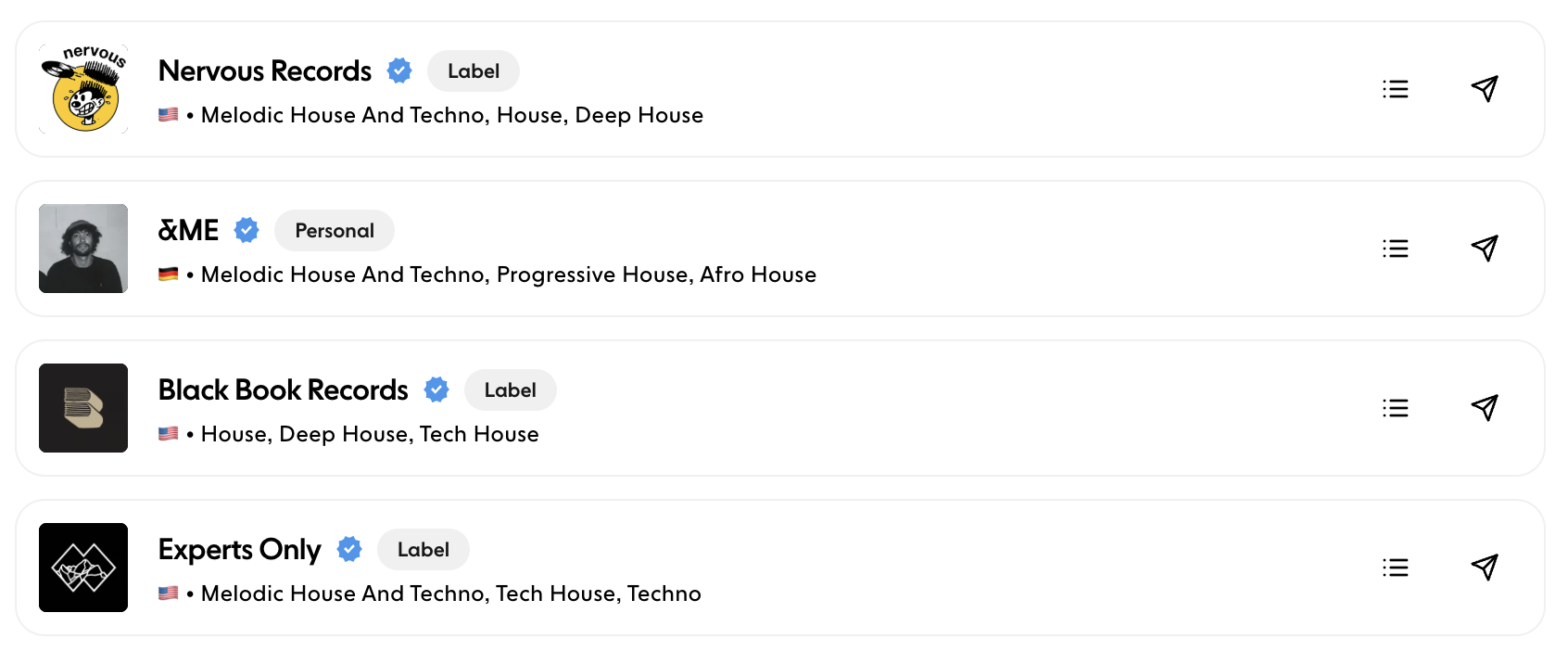This screenshot has width=1568, height=651.
Task: Open the list icon for &ME
Action: pos(1395,249)
